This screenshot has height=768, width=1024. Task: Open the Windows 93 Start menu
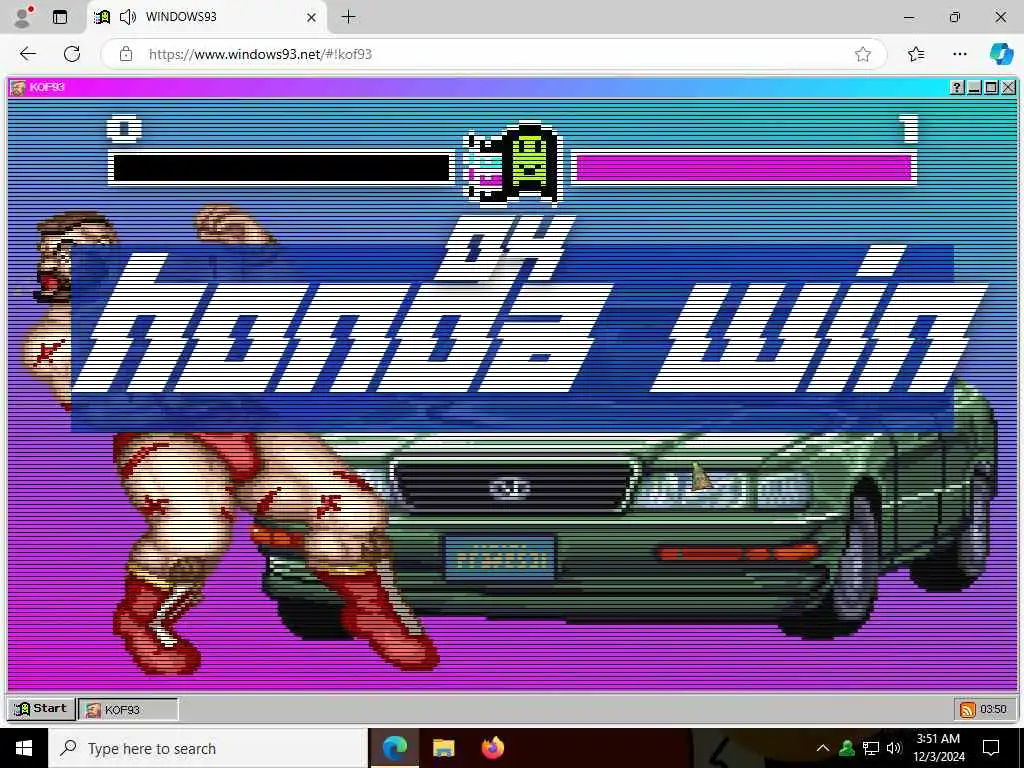click(40, 709)
